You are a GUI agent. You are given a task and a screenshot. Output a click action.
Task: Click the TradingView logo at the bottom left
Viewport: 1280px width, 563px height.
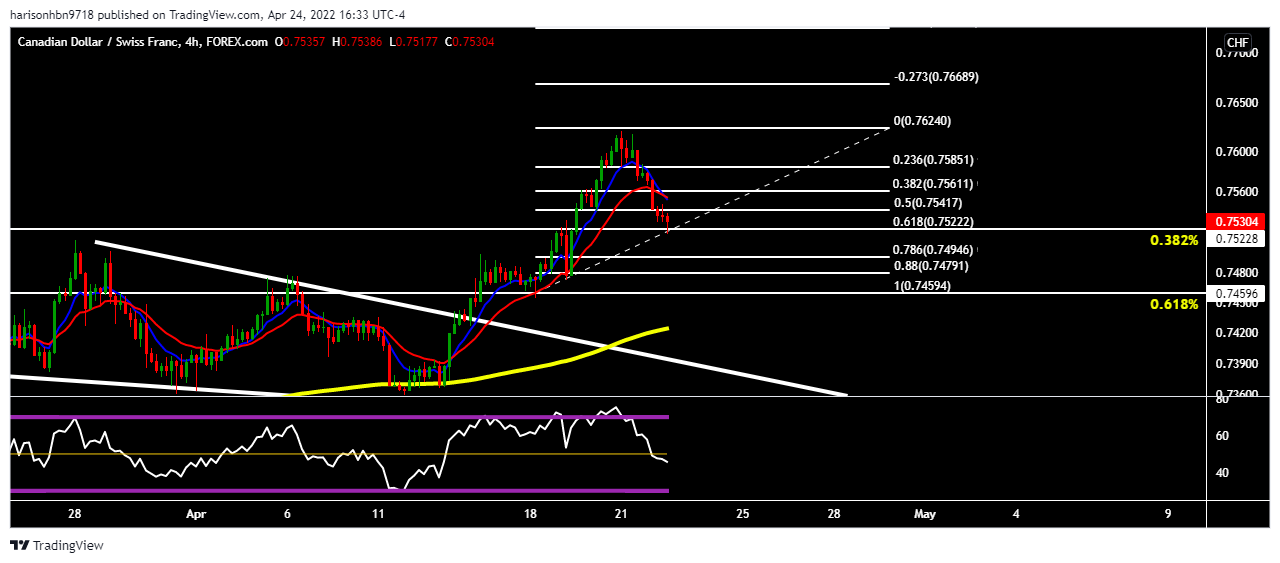click(57, 545)
